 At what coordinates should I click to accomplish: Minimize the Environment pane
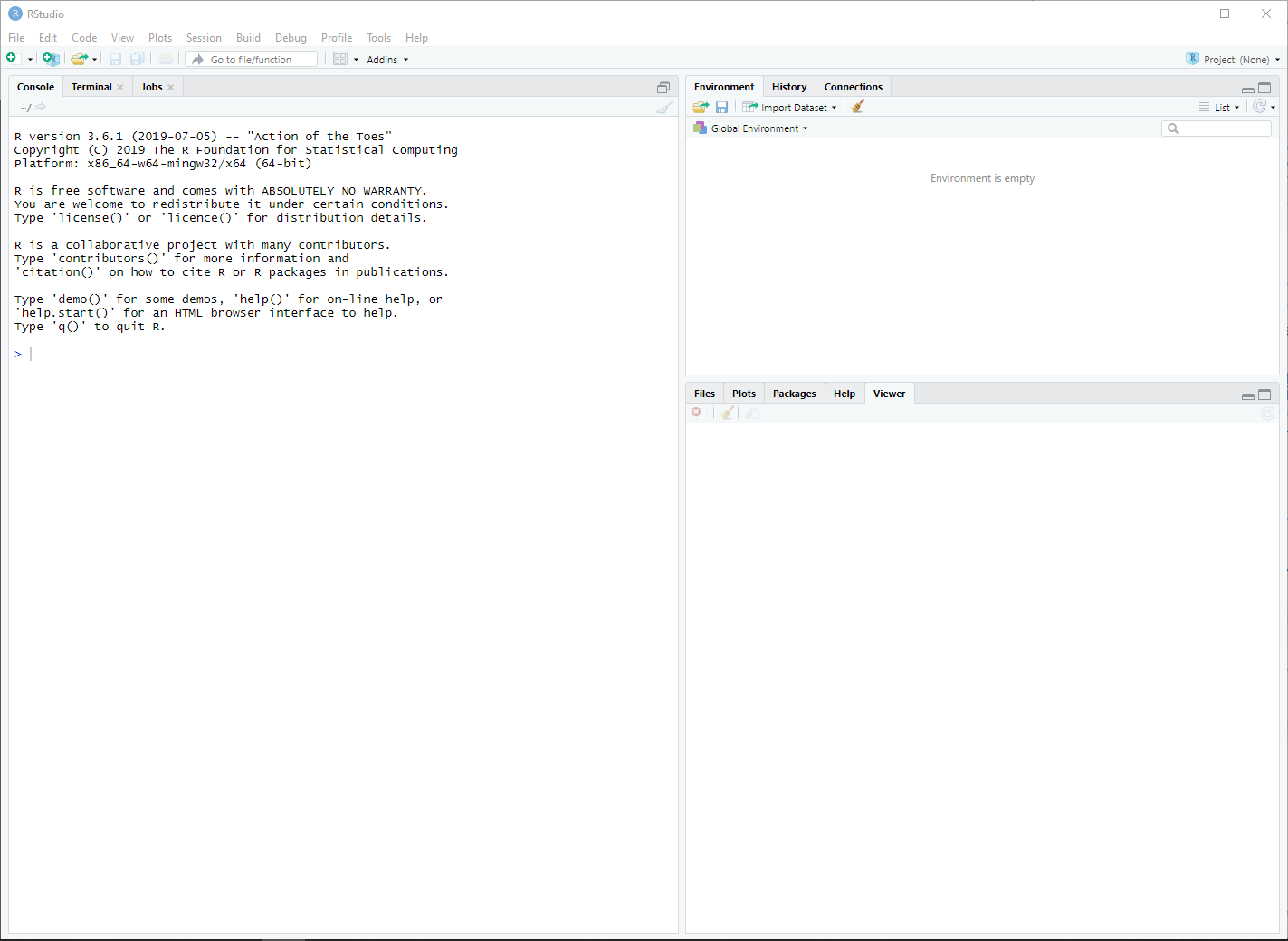(1248, 89)
